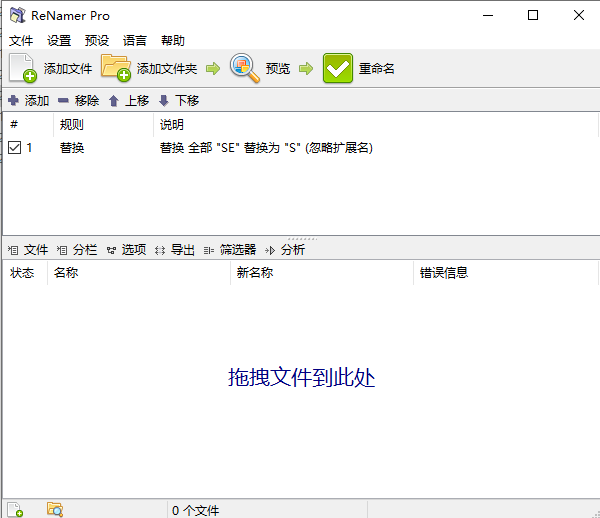
Task: Select rule description 替换 全部 "SE" 替换为 "S"
Action: [x=266, y=148]
